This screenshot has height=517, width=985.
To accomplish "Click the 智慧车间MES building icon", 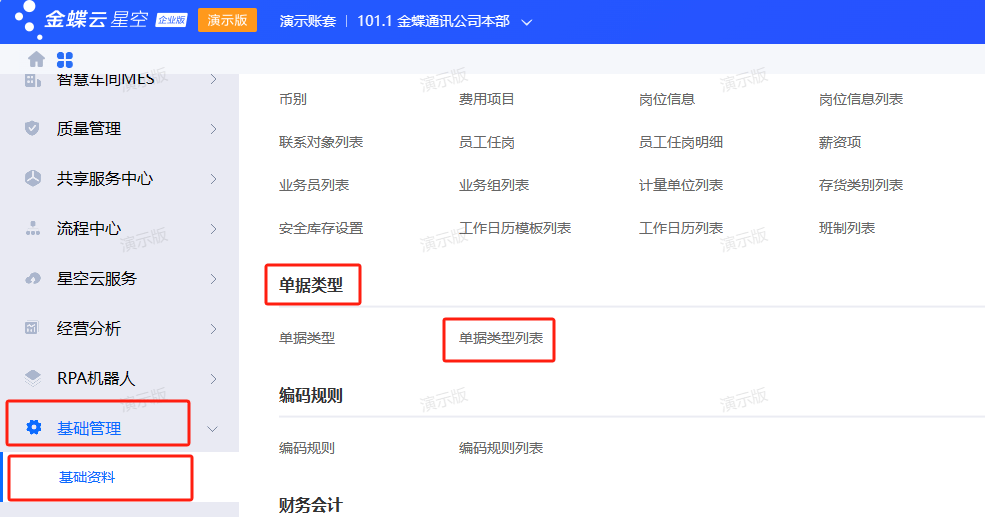I will (33, 80).
